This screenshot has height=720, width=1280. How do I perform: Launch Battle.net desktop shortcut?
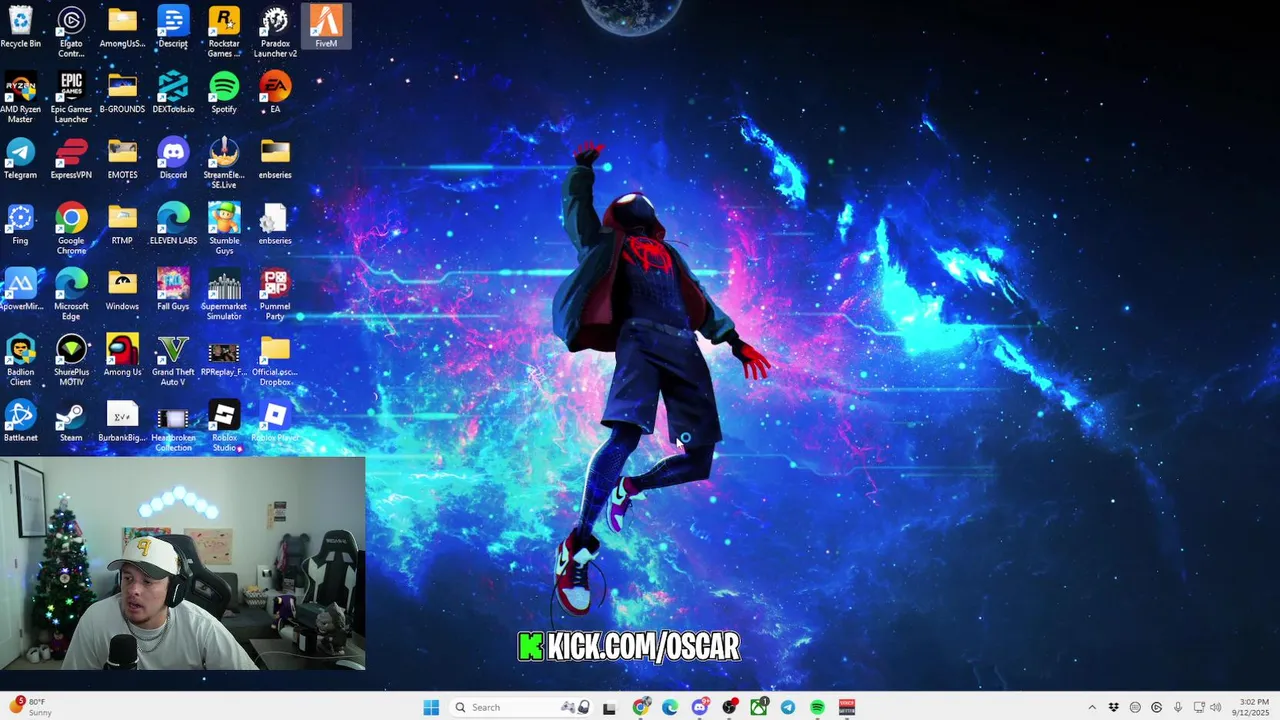click(21, 422)
